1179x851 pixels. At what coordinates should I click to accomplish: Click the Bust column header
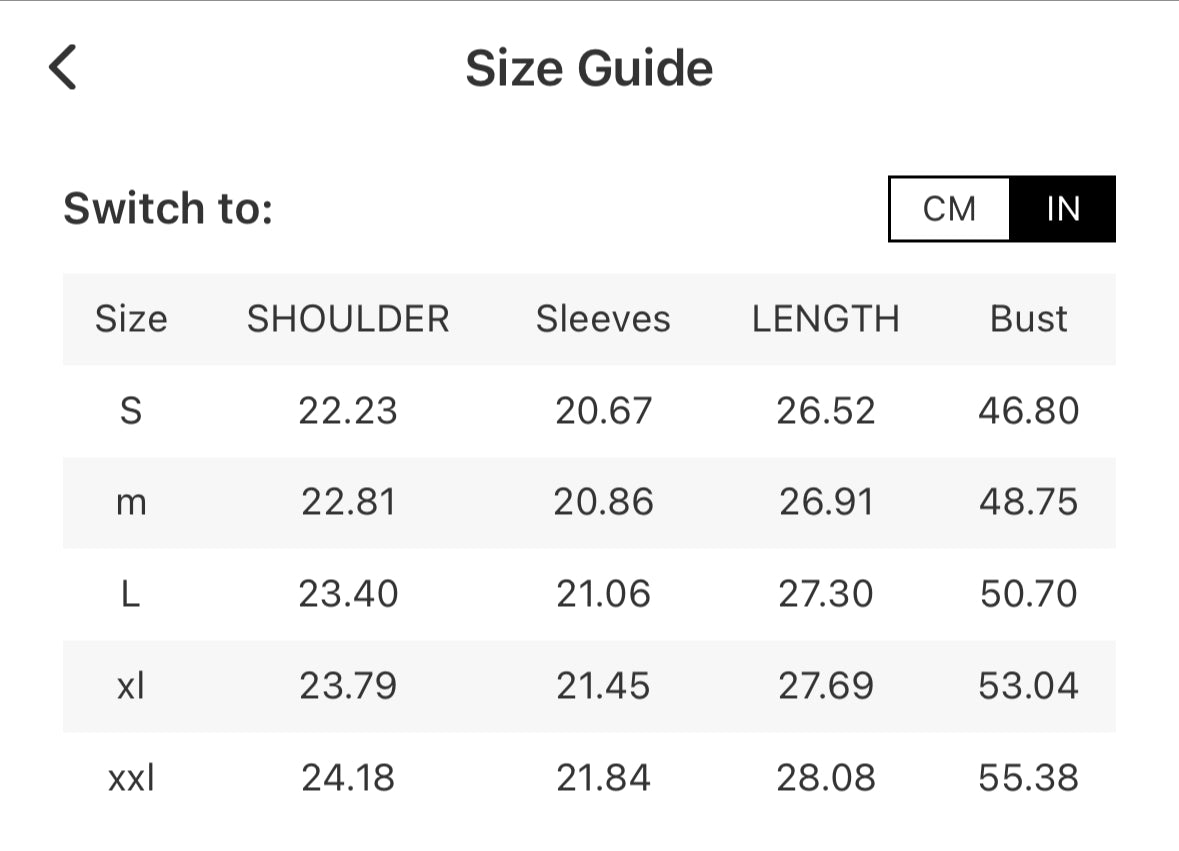click(x=1029, y=319)
